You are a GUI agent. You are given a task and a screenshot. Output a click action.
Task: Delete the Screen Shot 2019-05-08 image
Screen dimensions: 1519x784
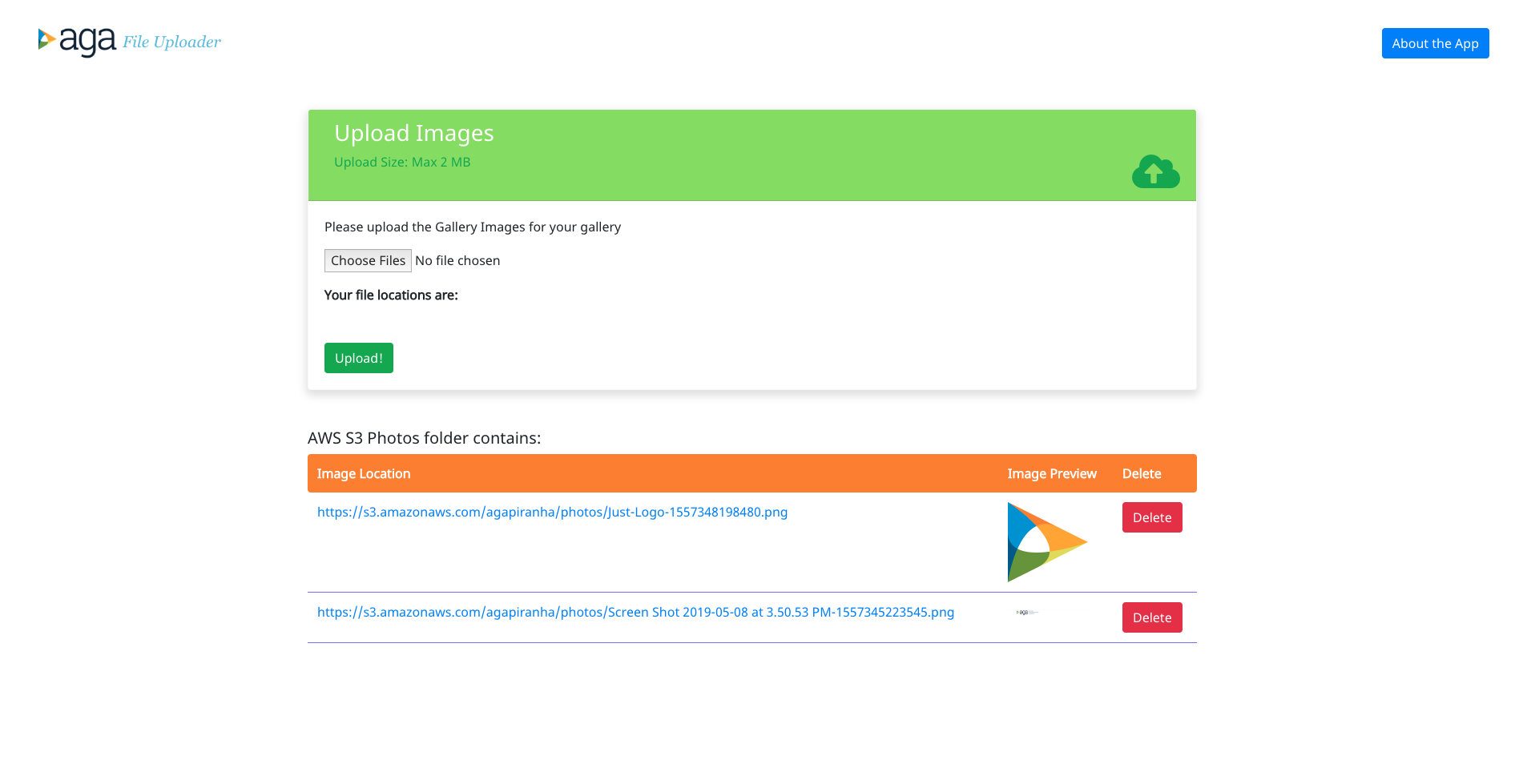pyautogui.click(x=1152, y=617)
